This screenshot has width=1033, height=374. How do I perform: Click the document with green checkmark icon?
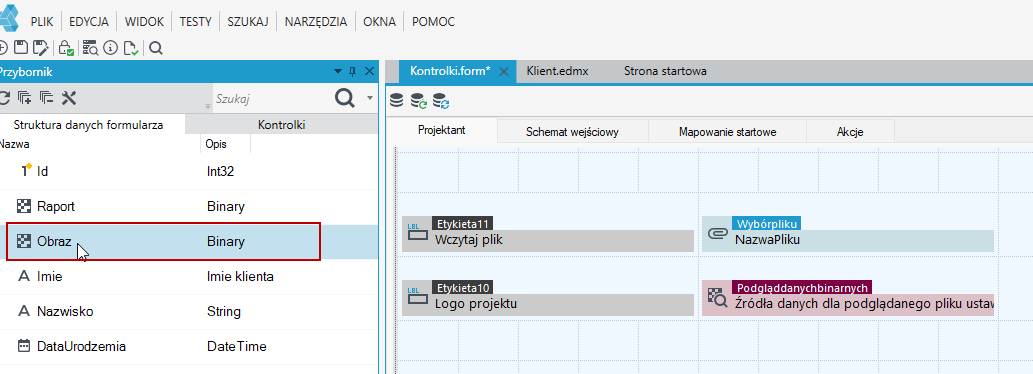(131, 47)
